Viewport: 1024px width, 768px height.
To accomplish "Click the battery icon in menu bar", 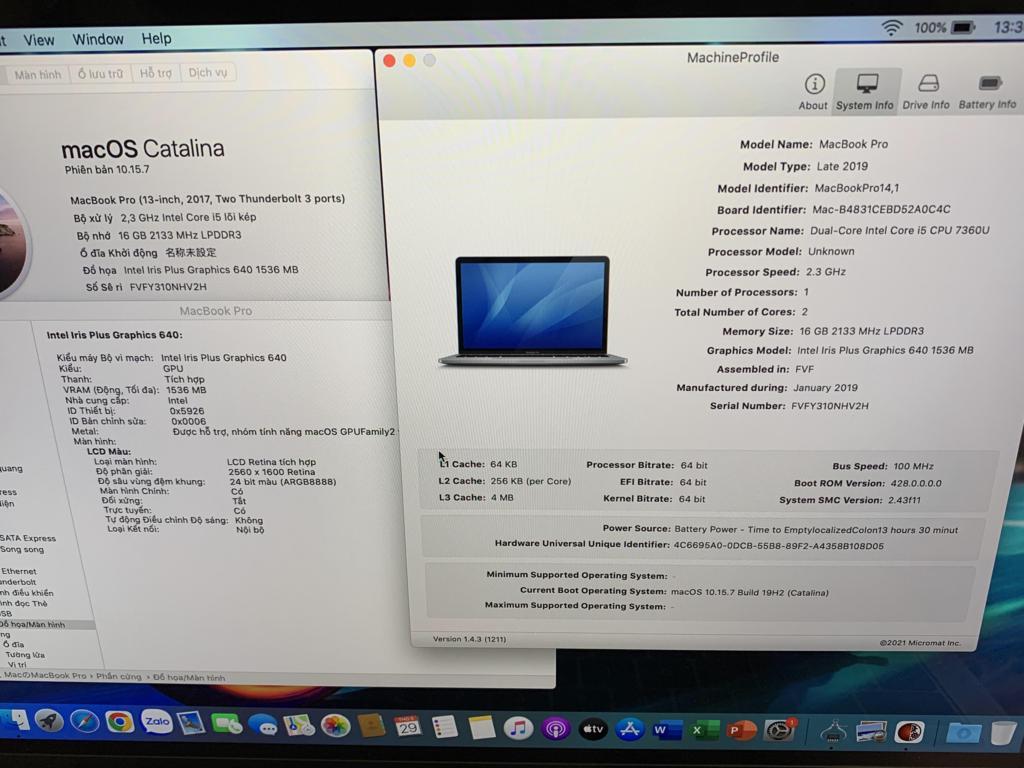I will [963, 27].
